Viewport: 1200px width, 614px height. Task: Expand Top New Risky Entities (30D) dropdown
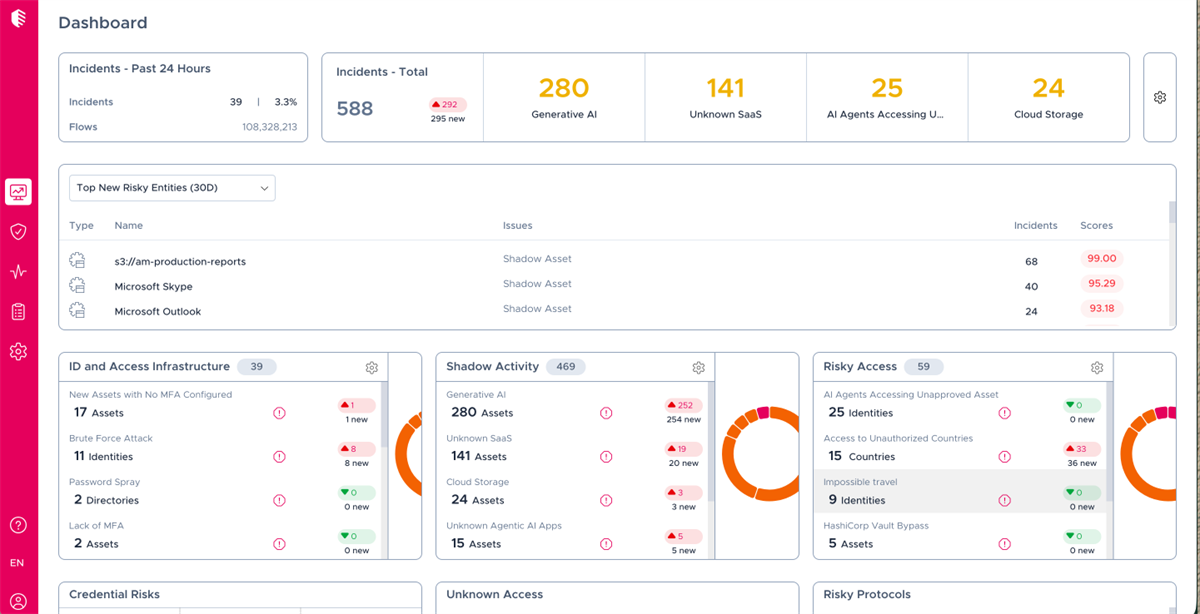point(172,188)
